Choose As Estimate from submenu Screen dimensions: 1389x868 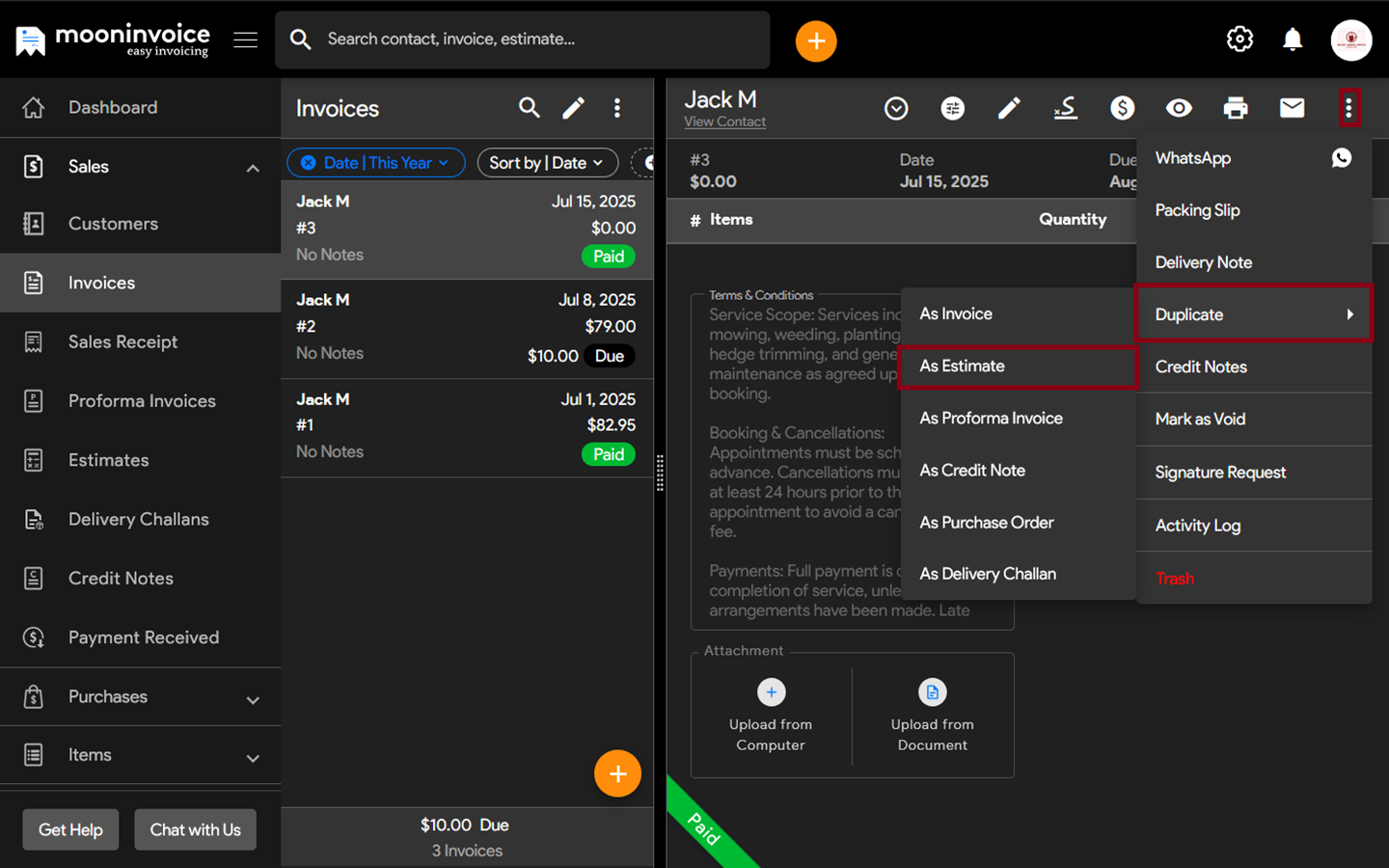[1018, 366]
